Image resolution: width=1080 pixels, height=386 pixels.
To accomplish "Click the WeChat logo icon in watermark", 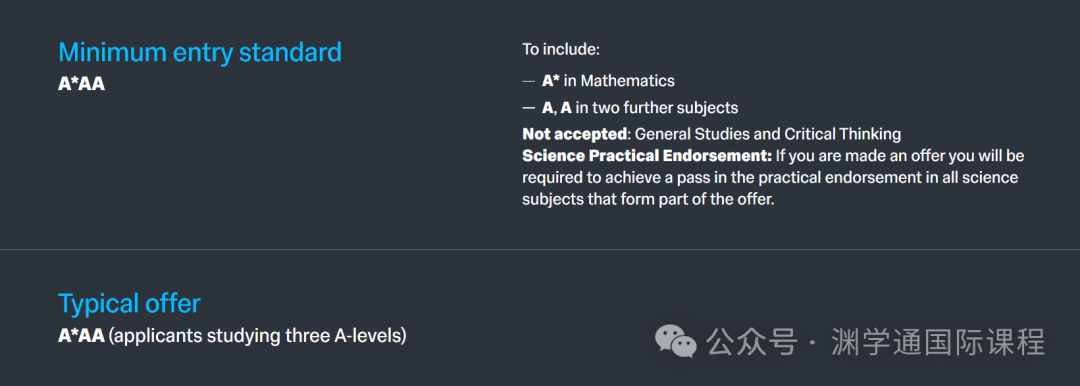I will pyautogui.click(x=675, y=342).
